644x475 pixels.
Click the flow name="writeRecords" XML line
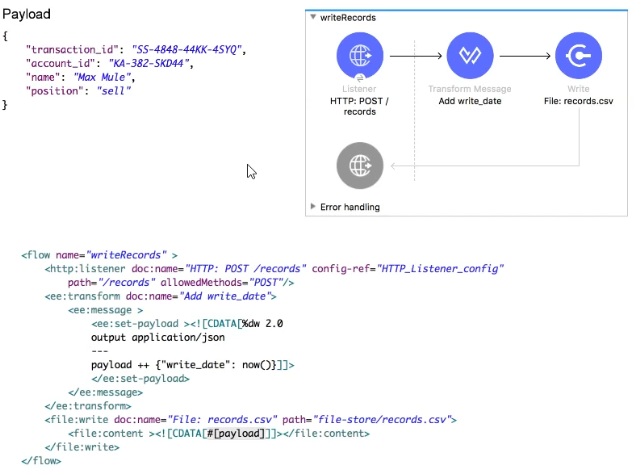[x=100, y=255]
